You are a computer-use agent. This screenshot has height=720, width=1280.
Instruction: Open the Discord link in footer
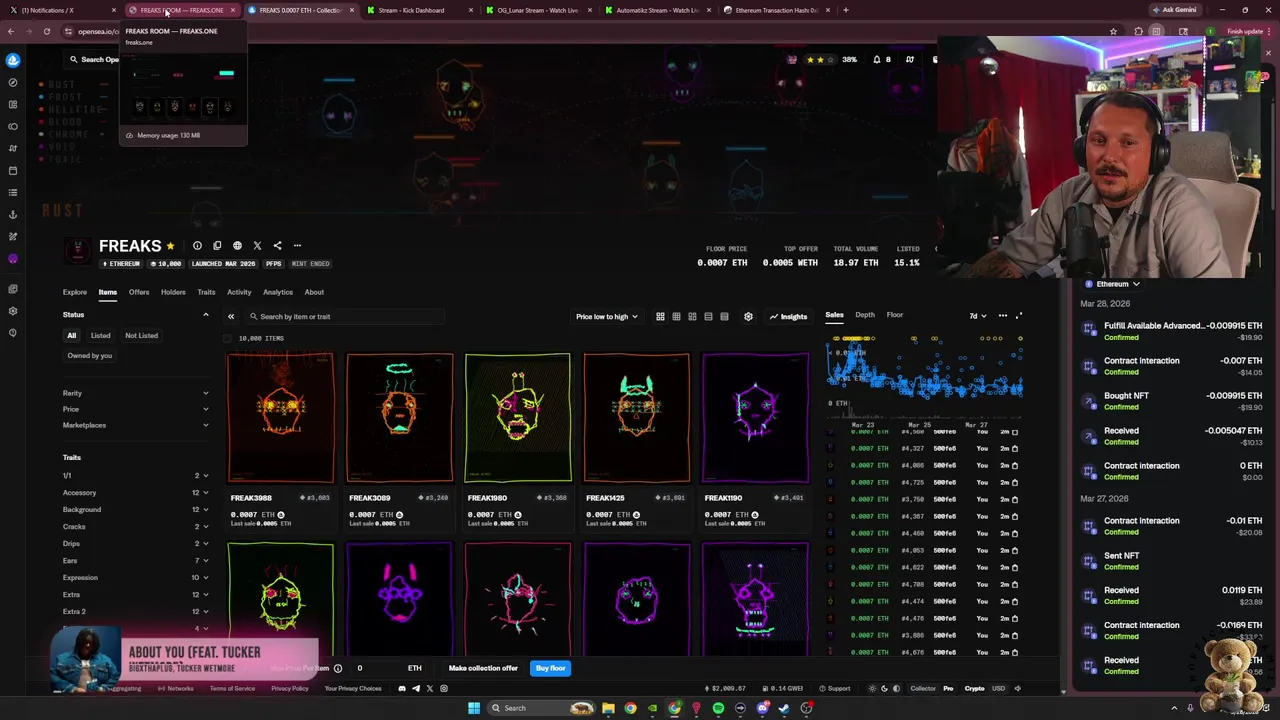tap(402, 688)
